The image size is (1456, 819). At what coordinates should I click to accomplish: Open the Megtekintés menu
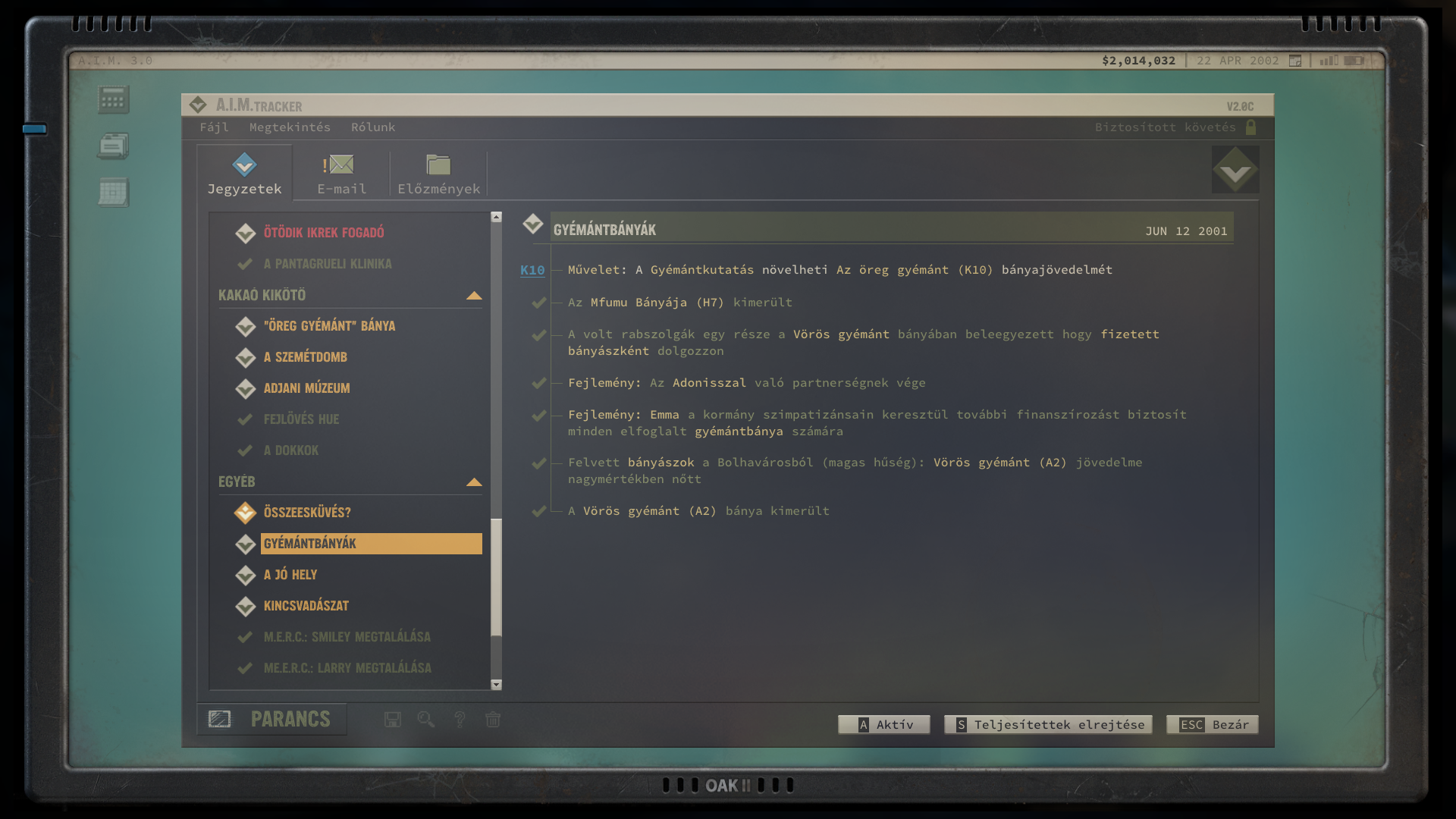click(290, 127)
